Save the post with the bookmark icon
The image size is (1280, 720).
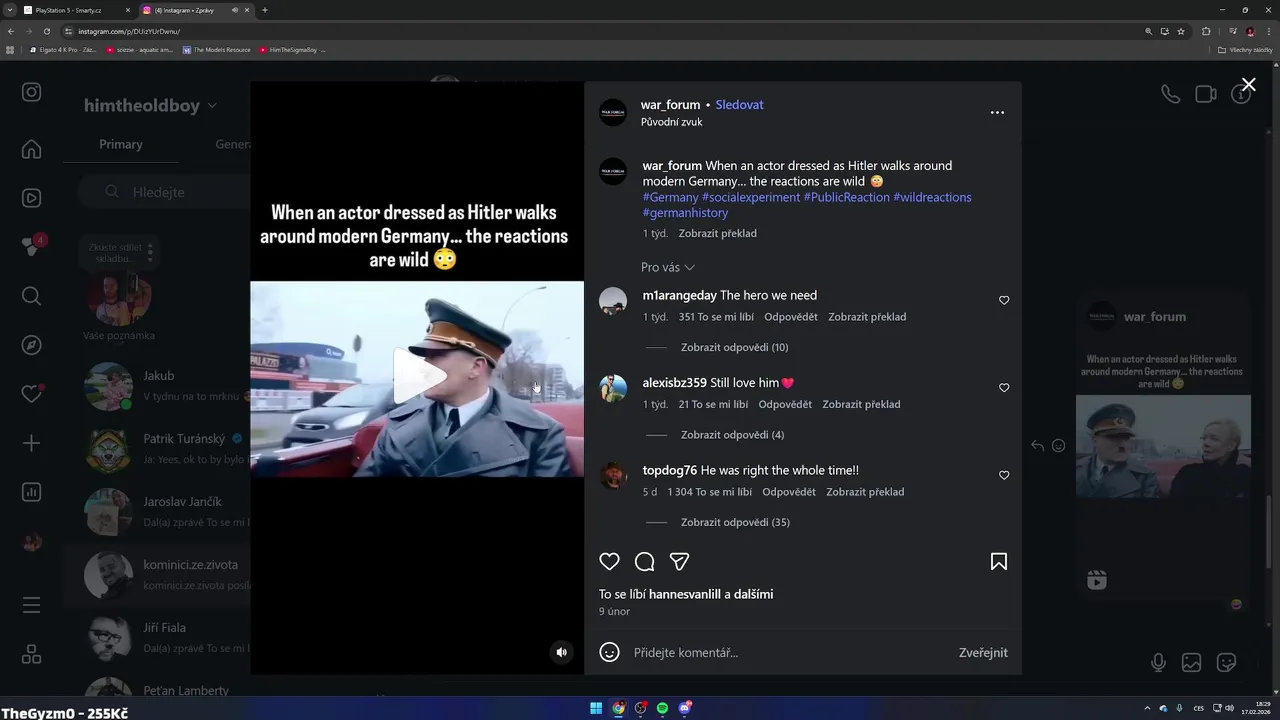[999, 562]
